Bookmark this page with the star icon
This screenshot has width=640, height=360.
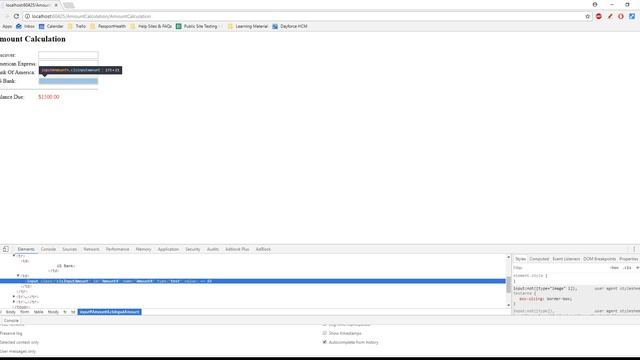(x=588, y=16)
